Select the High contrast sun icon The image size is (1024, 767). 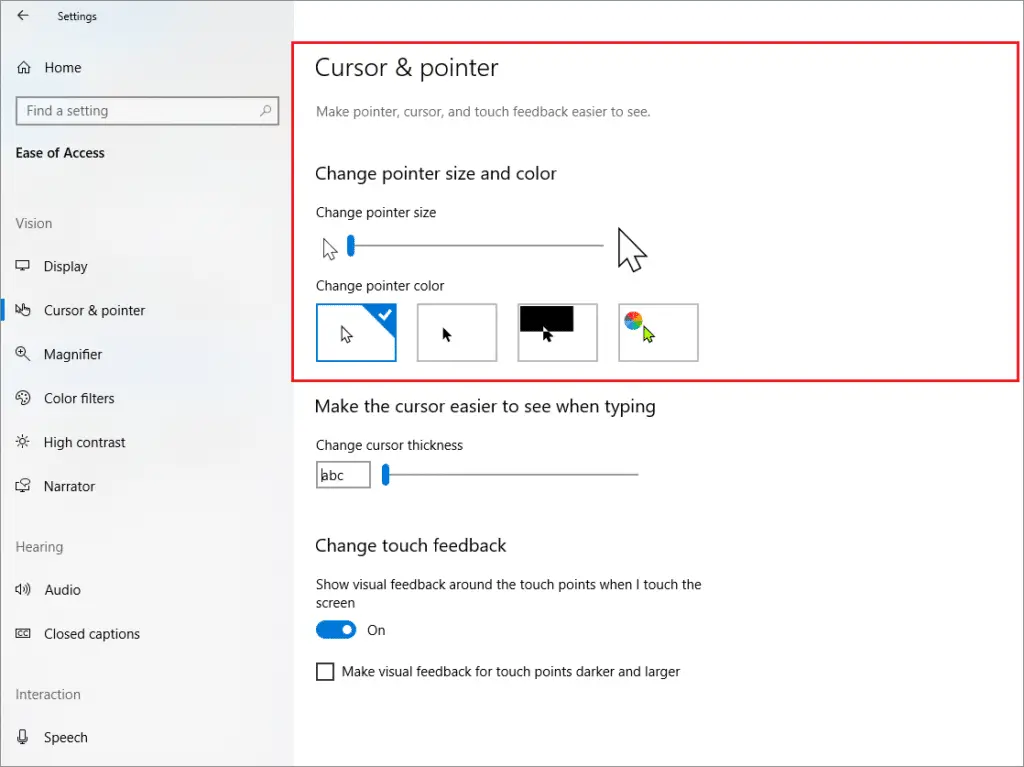22,442
